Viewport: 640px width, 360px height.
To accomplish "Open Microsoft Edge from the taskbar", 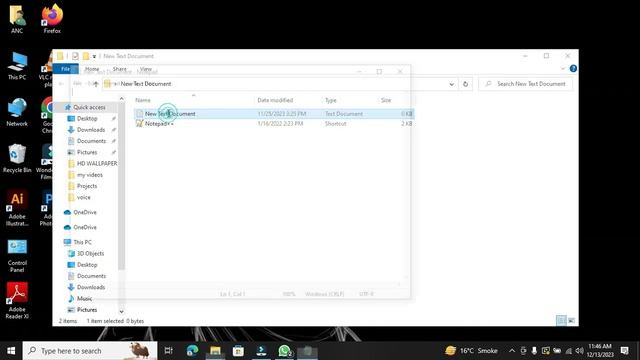I will 192,351.
